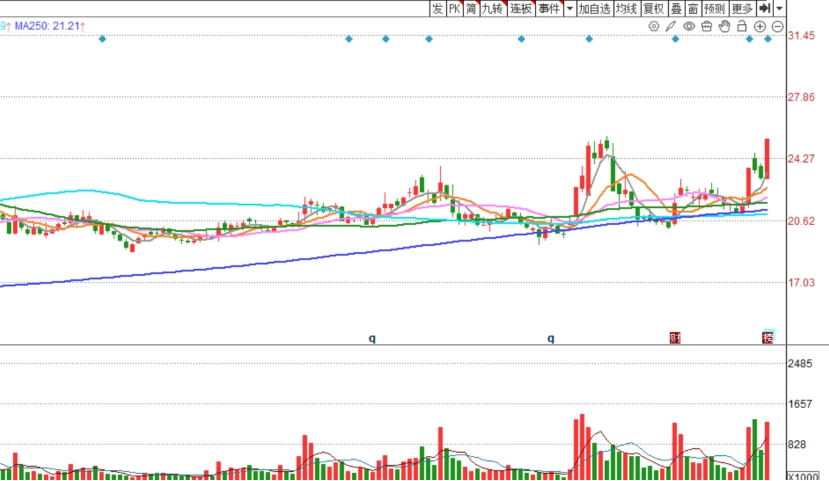Click the 27.86 price axis label
829x481 pixels.
pyautogui.click(x=801, y=97)
